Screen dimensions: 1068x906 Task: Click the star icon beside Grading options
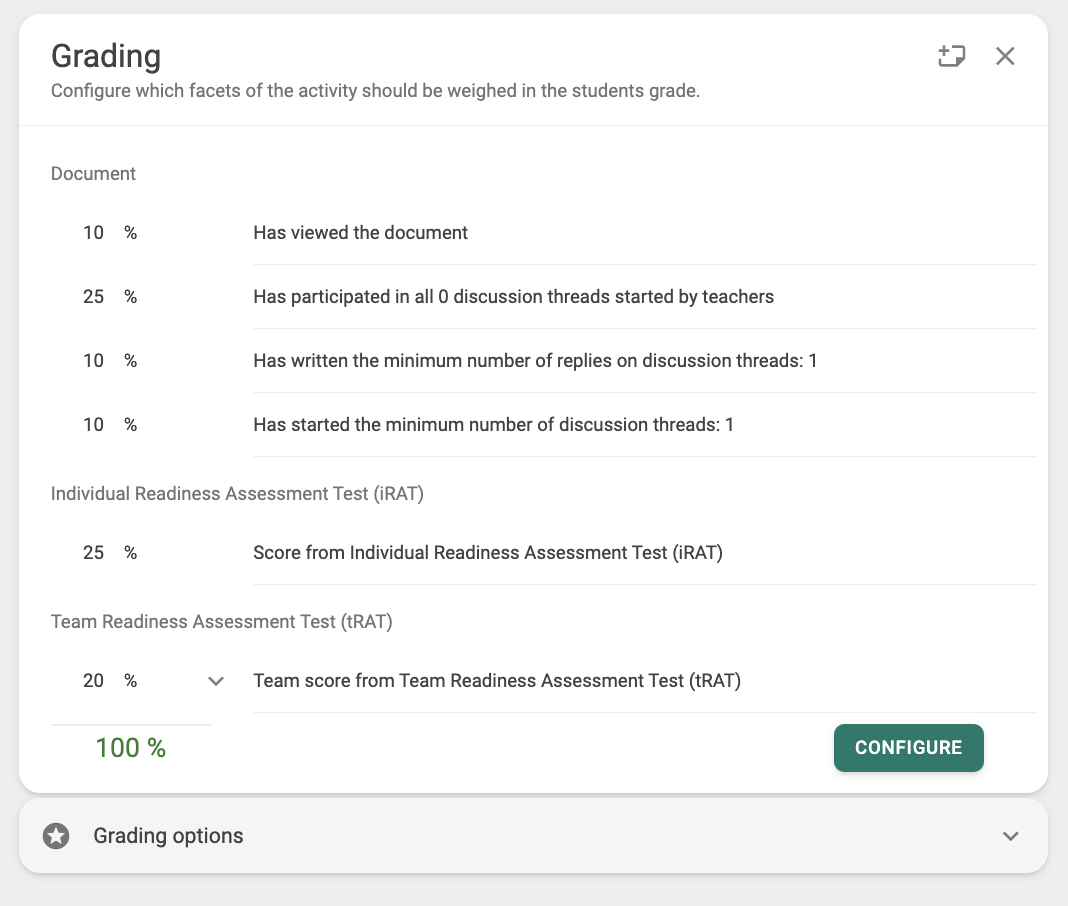pos(57,836)
